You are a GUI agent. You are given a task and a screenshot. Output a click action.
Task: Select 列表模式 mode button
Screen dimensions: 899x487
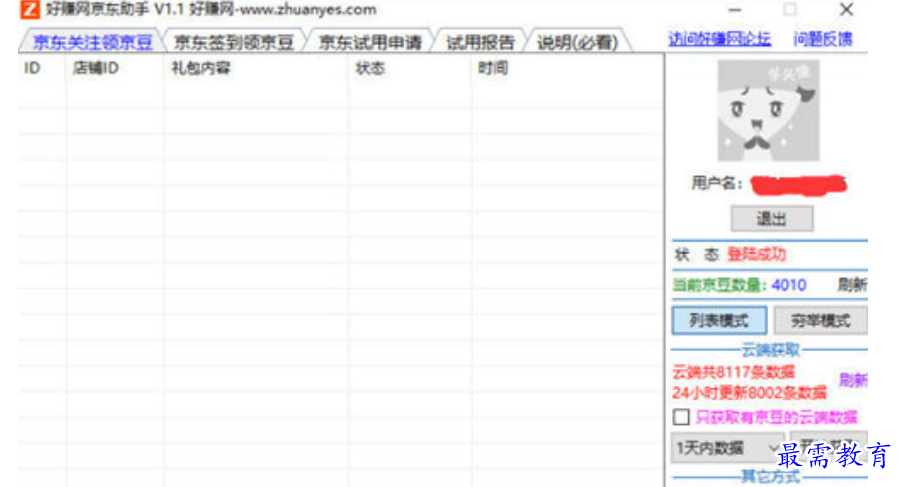719,321
